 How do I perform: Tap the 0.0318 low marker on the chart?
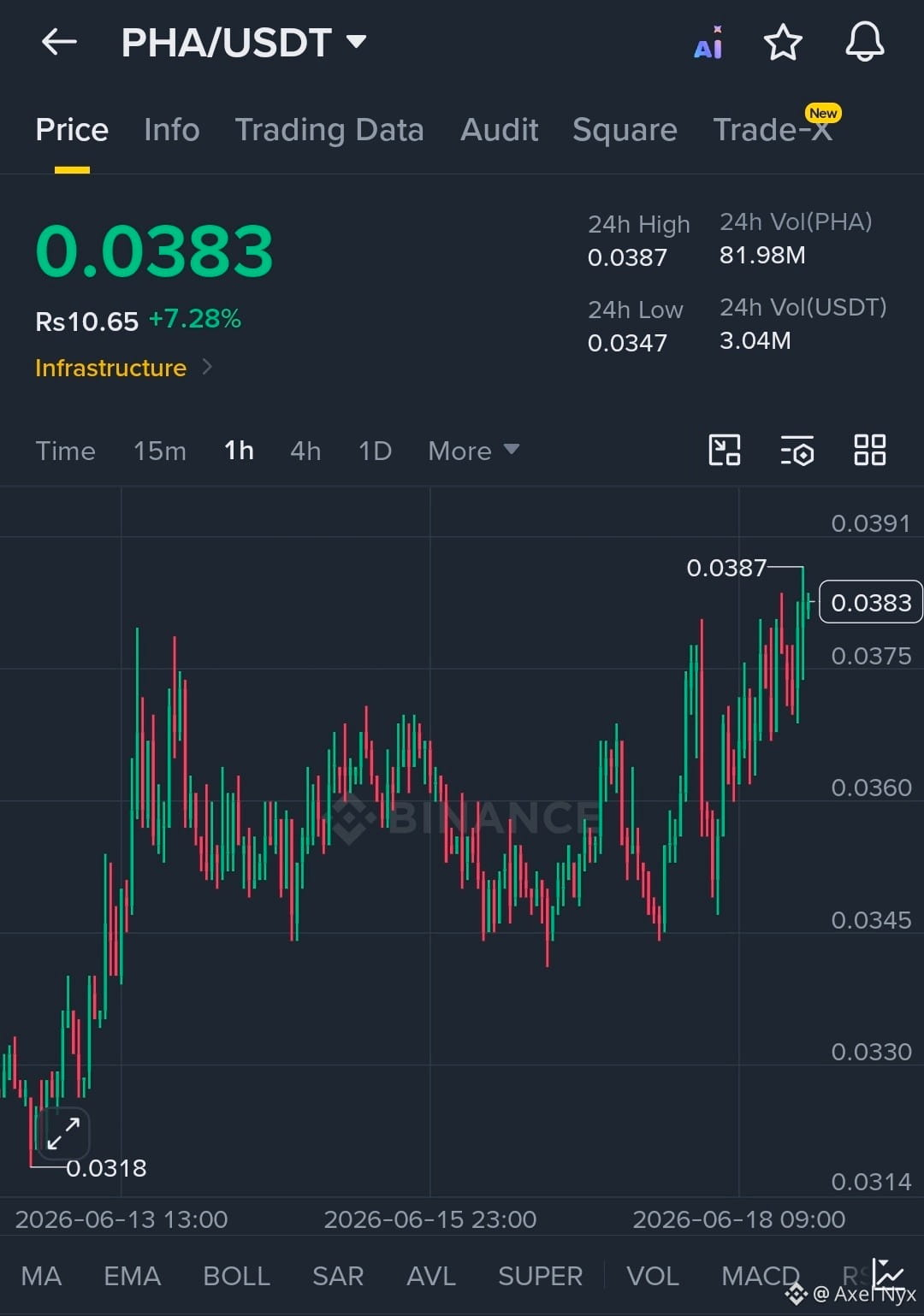tap(106, 1168)
